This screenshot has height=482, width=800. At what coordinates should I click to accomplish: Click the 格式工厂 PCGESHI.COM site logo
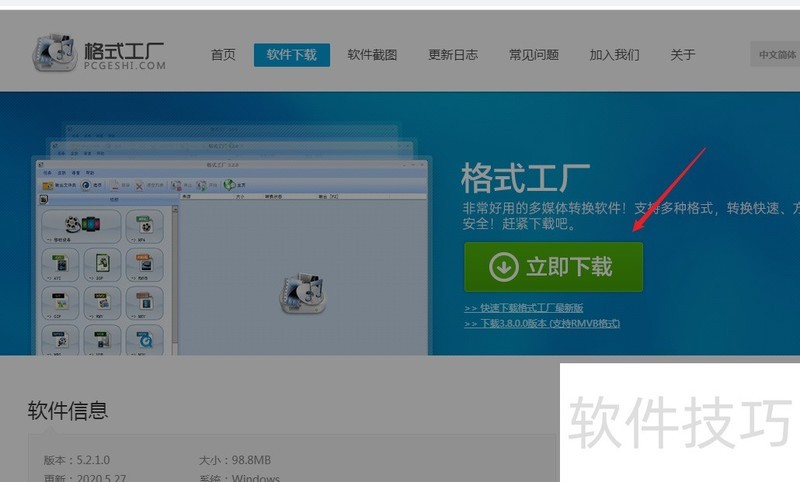point(99,53)
